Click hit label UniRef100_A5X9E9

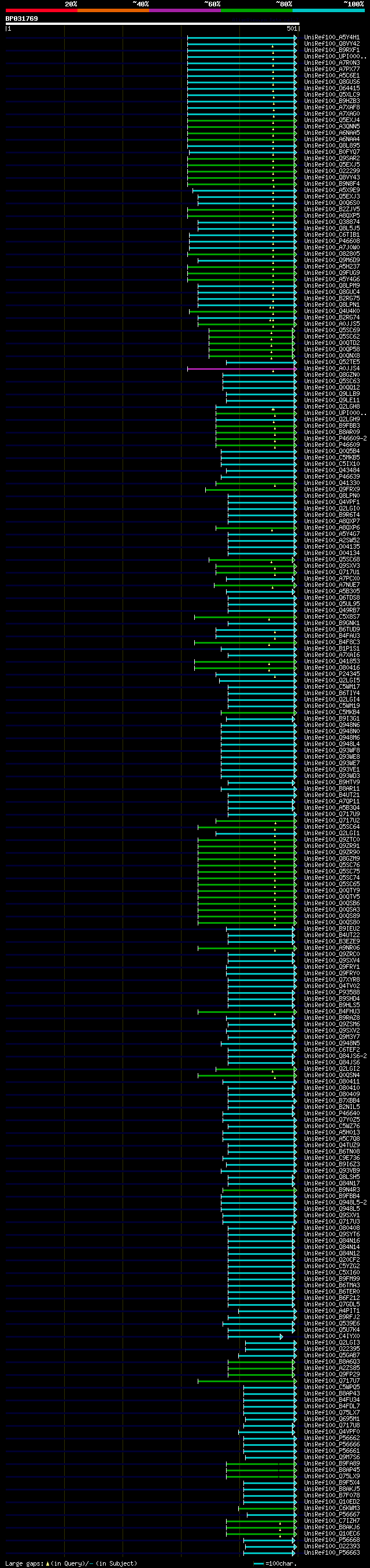point(332,190)
